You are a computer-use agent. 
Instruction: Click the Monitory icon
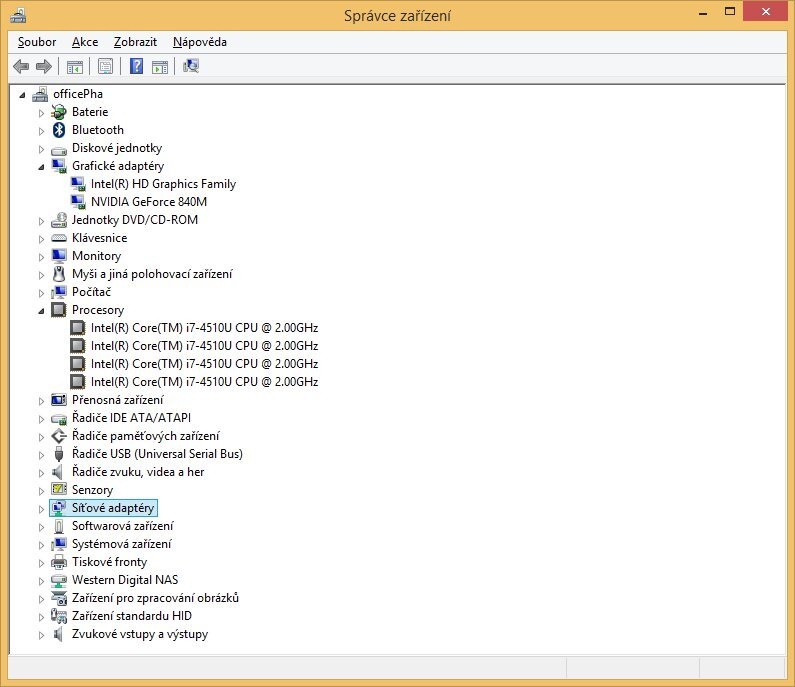59,256
